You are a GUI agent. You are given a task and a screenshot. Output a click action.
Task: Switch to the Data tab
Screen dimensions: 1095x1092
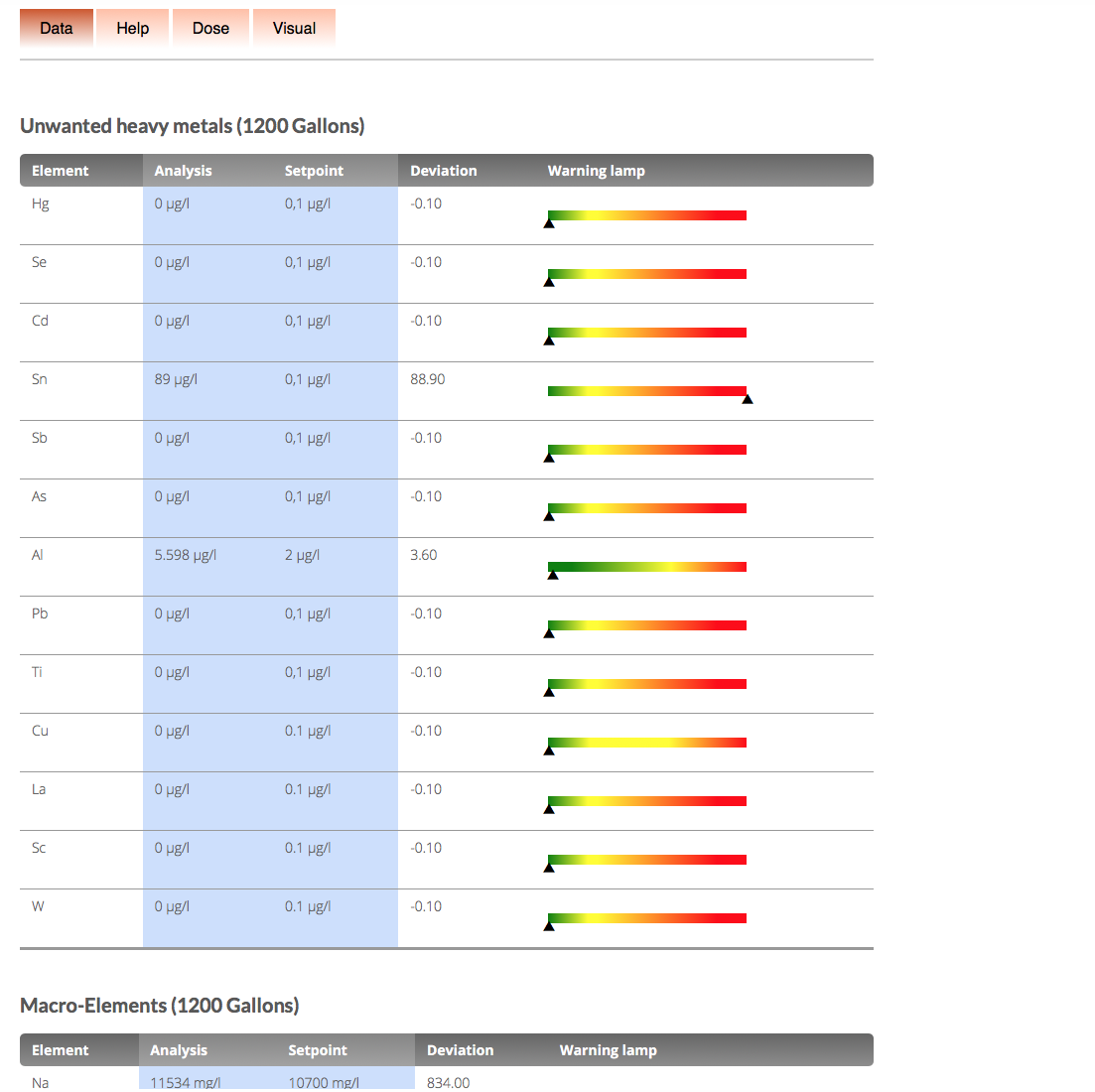[x=57, y=29]
